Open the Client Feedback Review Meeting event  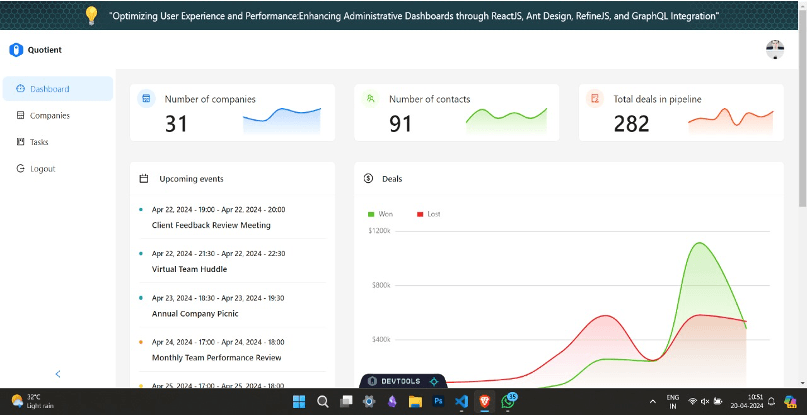pos(211,225)
